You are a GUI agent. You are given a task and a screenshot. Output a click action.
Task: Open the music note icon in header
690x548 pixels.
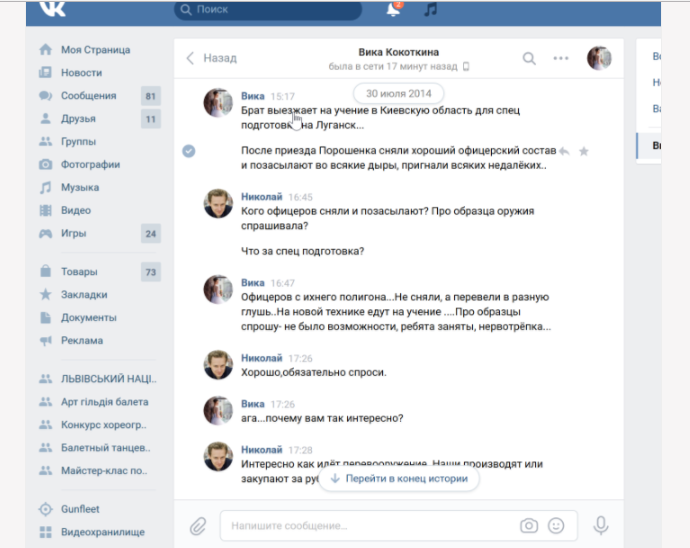[x=430, y=10]
